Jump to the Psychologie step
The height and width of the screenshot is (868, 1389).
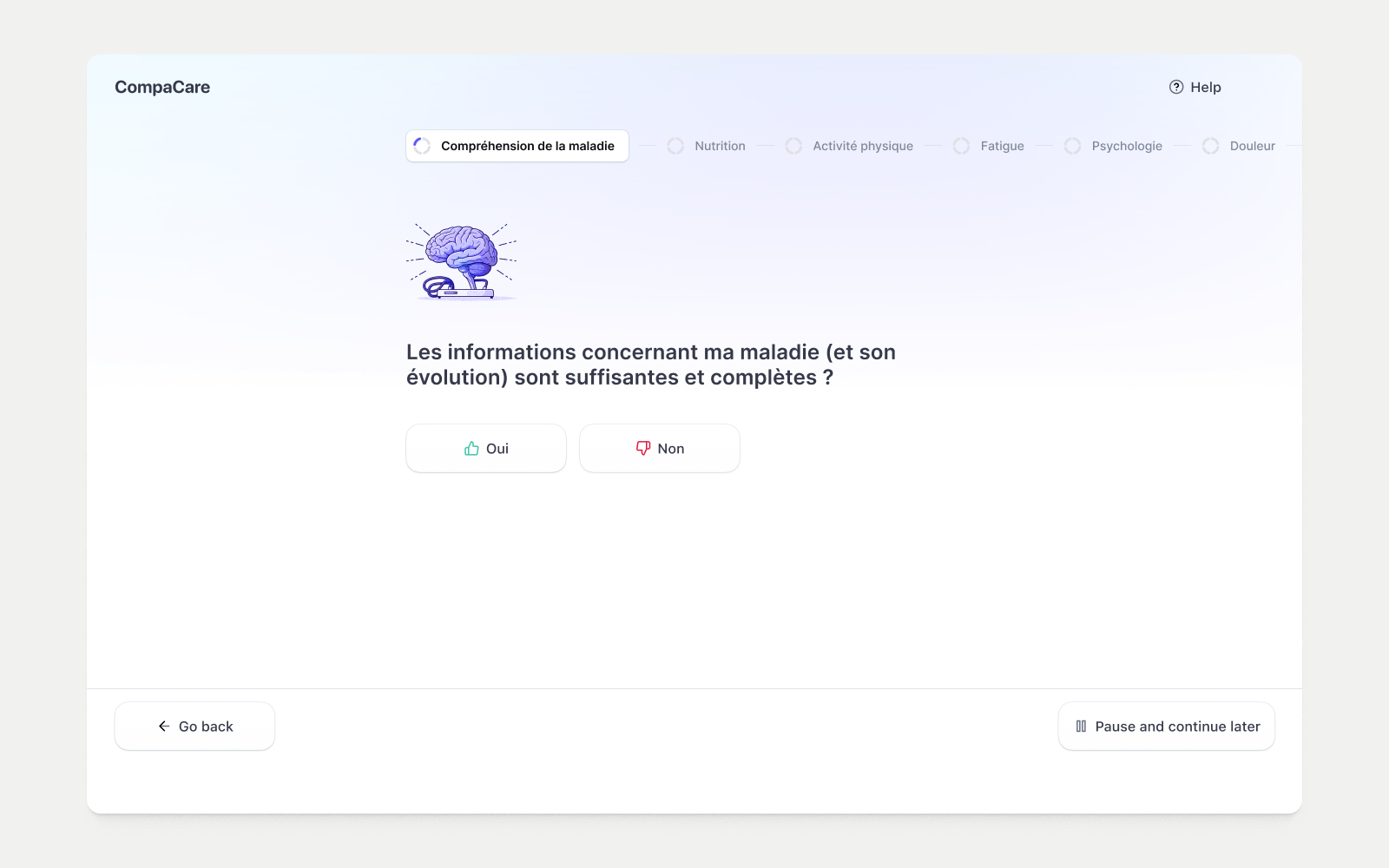(1113, 146)
